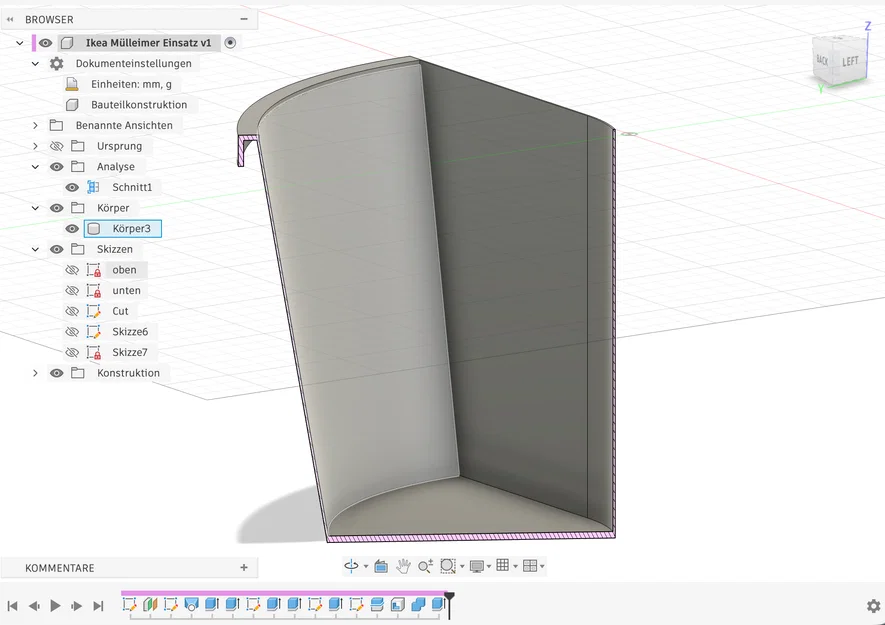
Task: Hide the Körper folder
Action: tap(56, 208)
